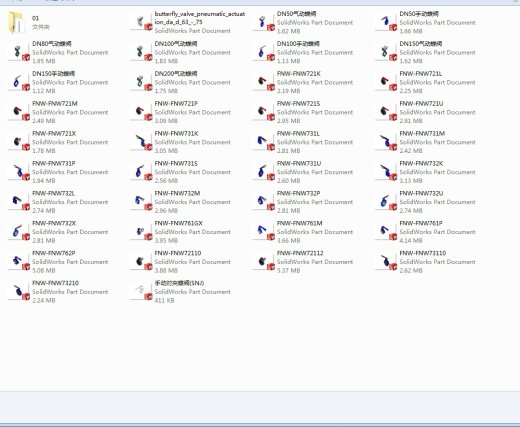
Task: Select the file name FNW-FNW732P
Action: [x=298, y=193]
